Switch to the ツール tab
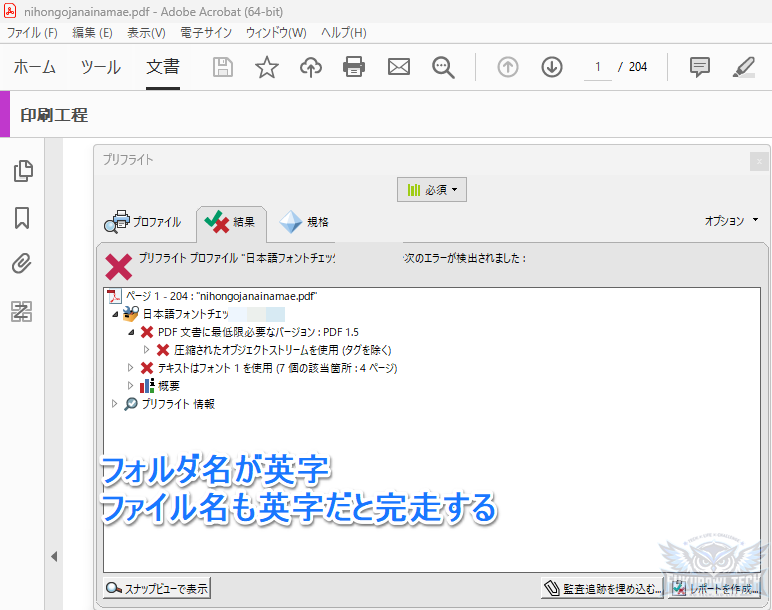 (101, 67)
